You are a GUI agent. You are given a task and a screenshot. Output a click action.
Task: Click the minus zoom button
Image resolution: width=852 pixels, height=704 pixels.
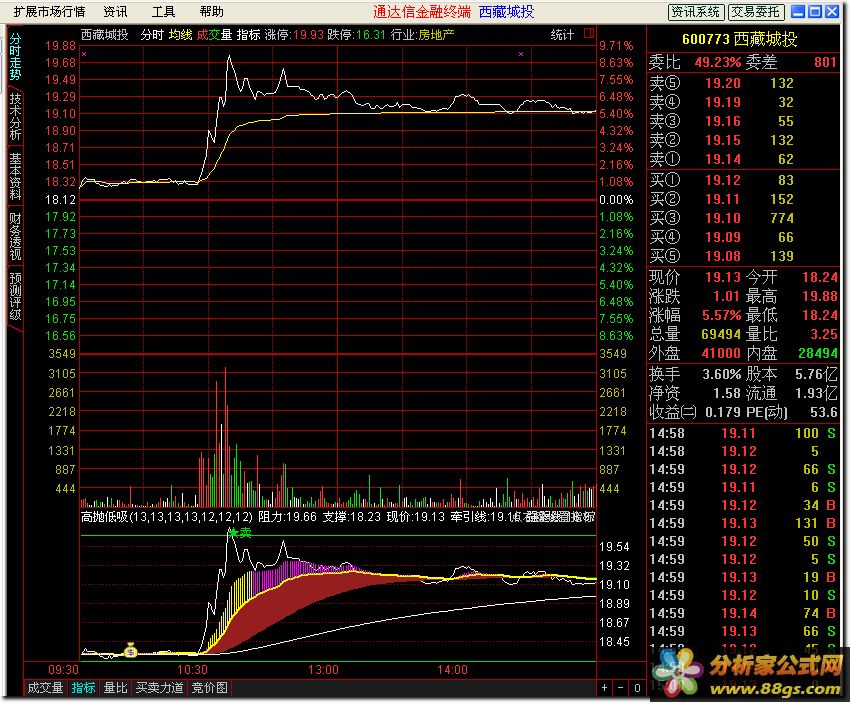pyautogui.click(x=621, y=688)
